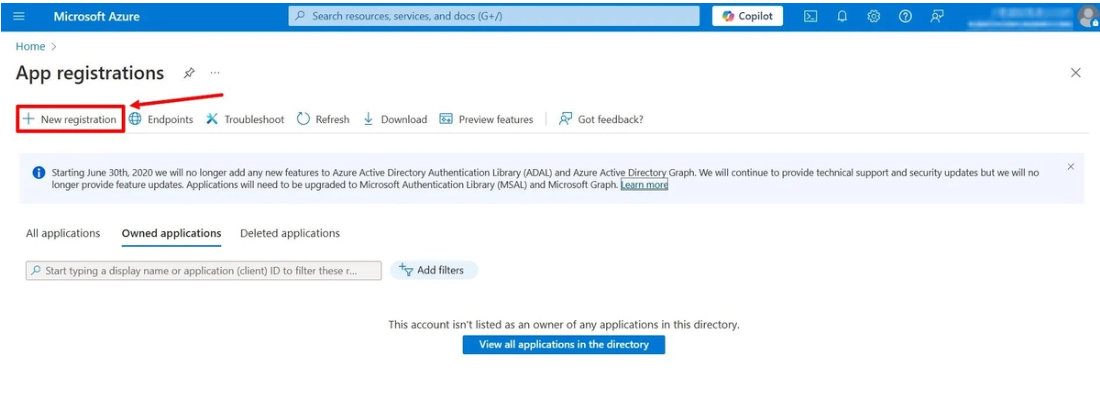
Task: Click Got feedback? in the toolbar
Action: click(601, 119)
